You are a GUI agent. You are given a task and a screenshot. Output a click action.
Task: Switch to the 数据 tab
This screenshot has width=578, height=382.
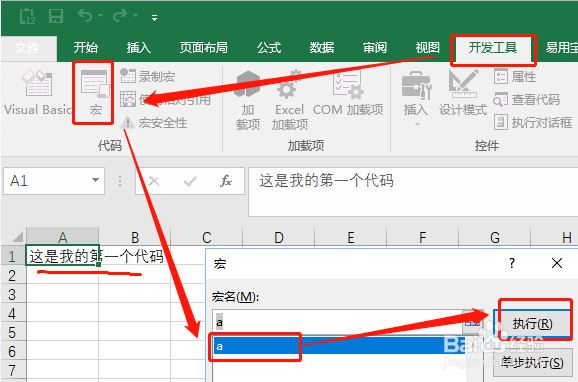pos(322,48)
